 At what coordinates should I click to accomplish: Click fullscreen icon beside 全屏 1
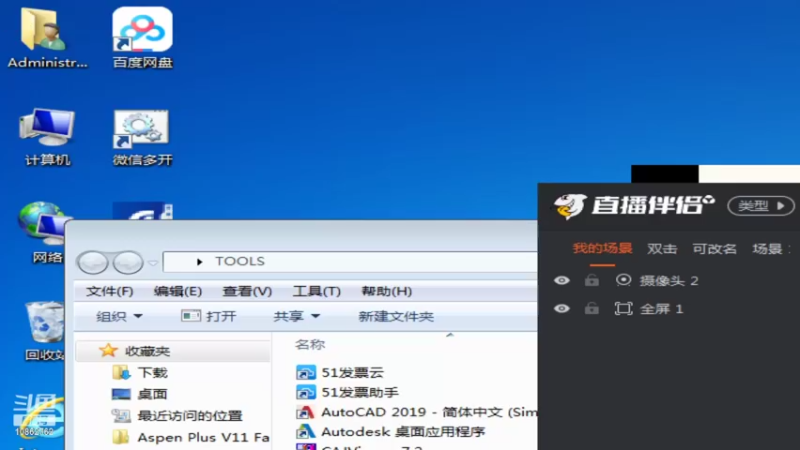click(x=623, y=309)
